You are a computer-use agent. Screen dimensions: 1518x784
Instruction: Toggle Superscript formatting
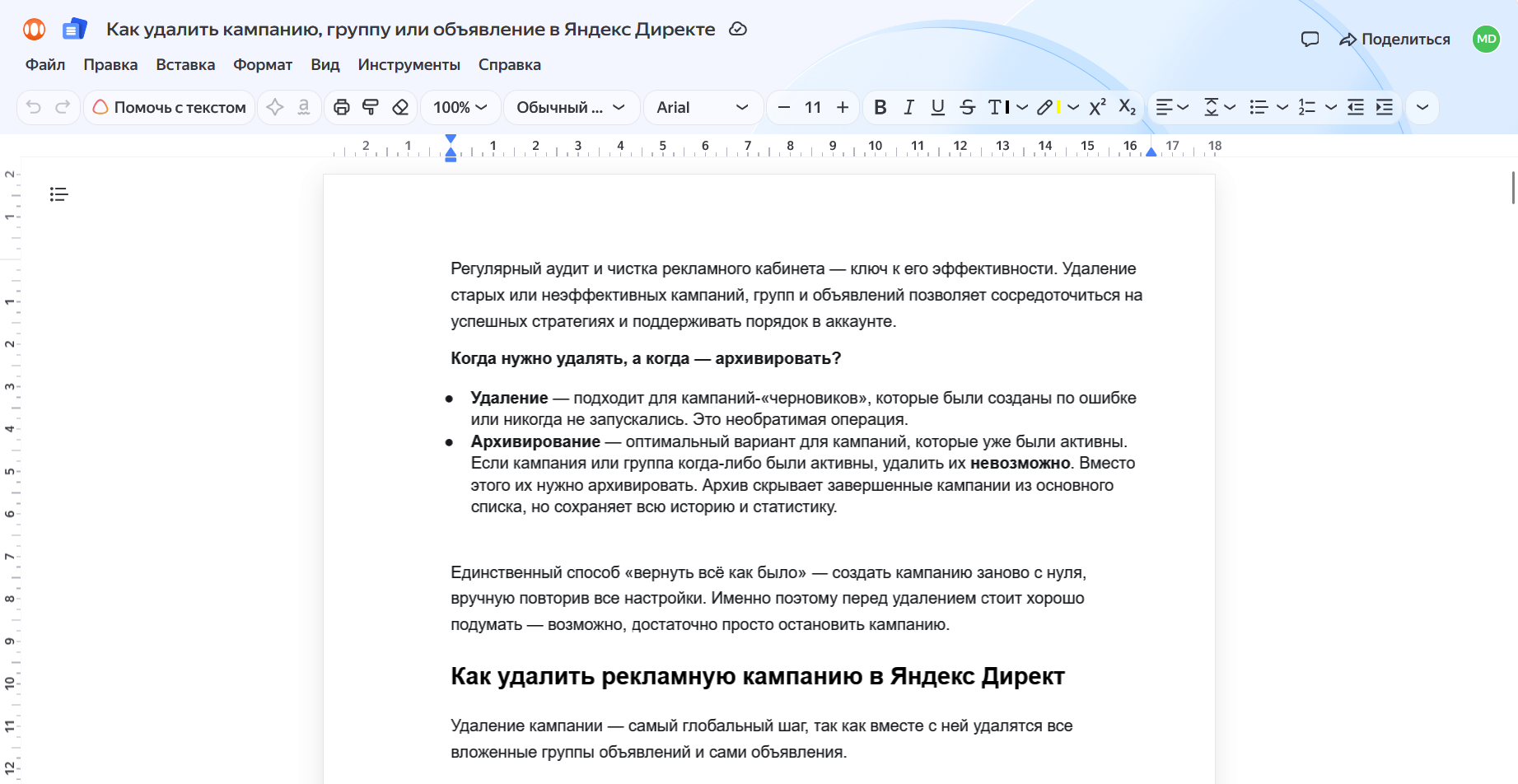pyautogui.click(x=1098, y=107)
